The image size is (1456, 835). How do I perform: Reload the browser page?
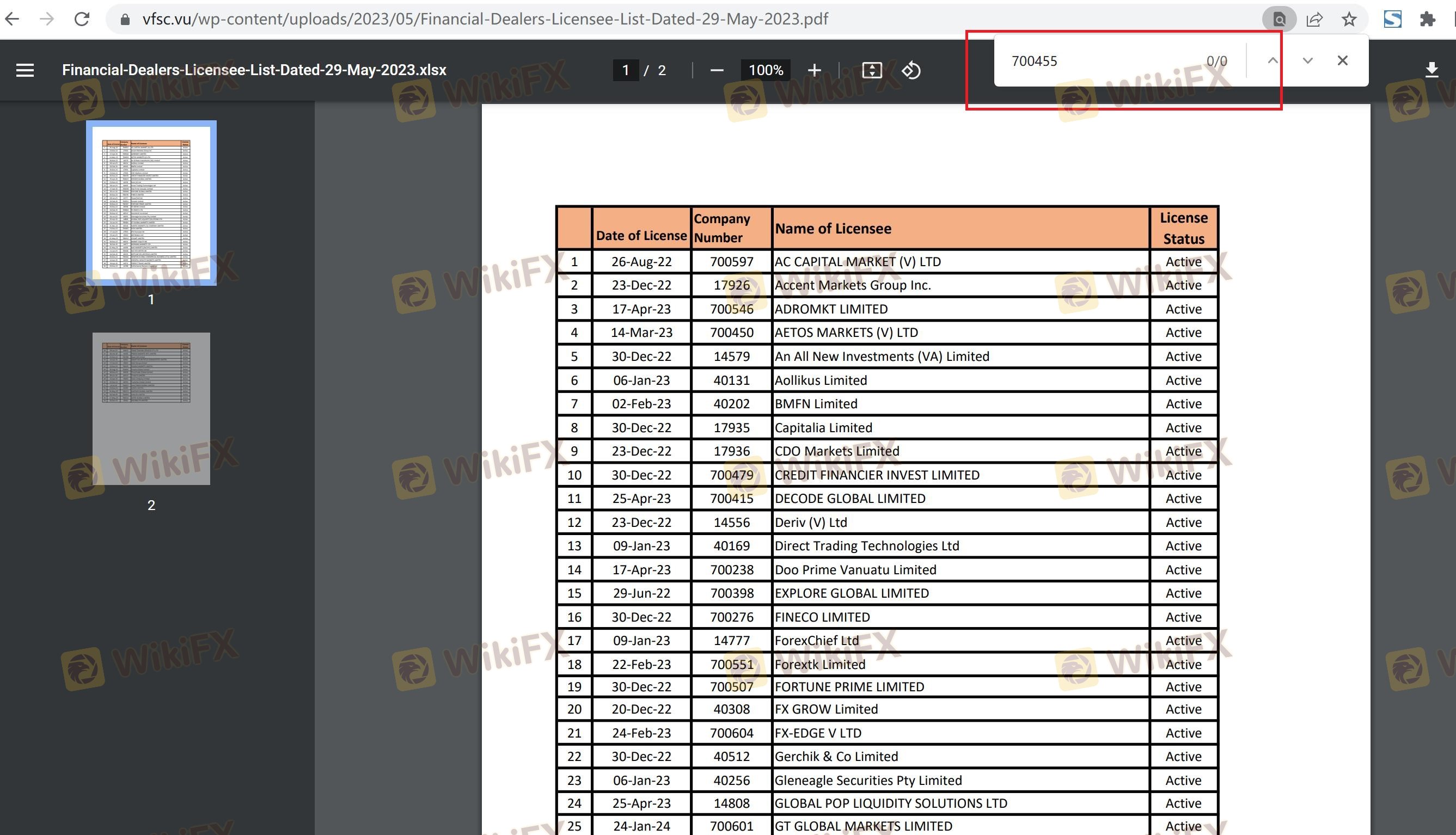click(82, 19)
